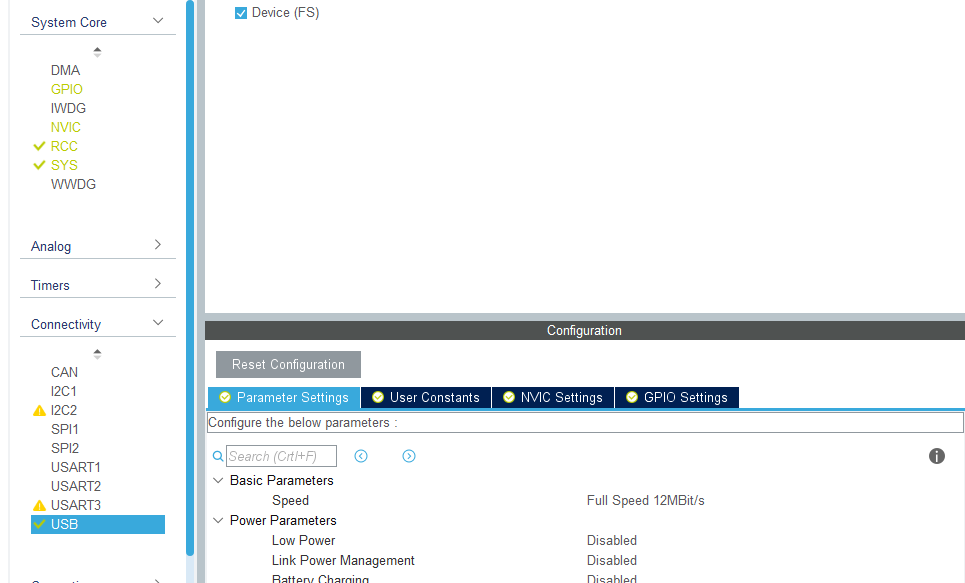Select the highlighted USB peripheral
965x583 pixels.
98,525
